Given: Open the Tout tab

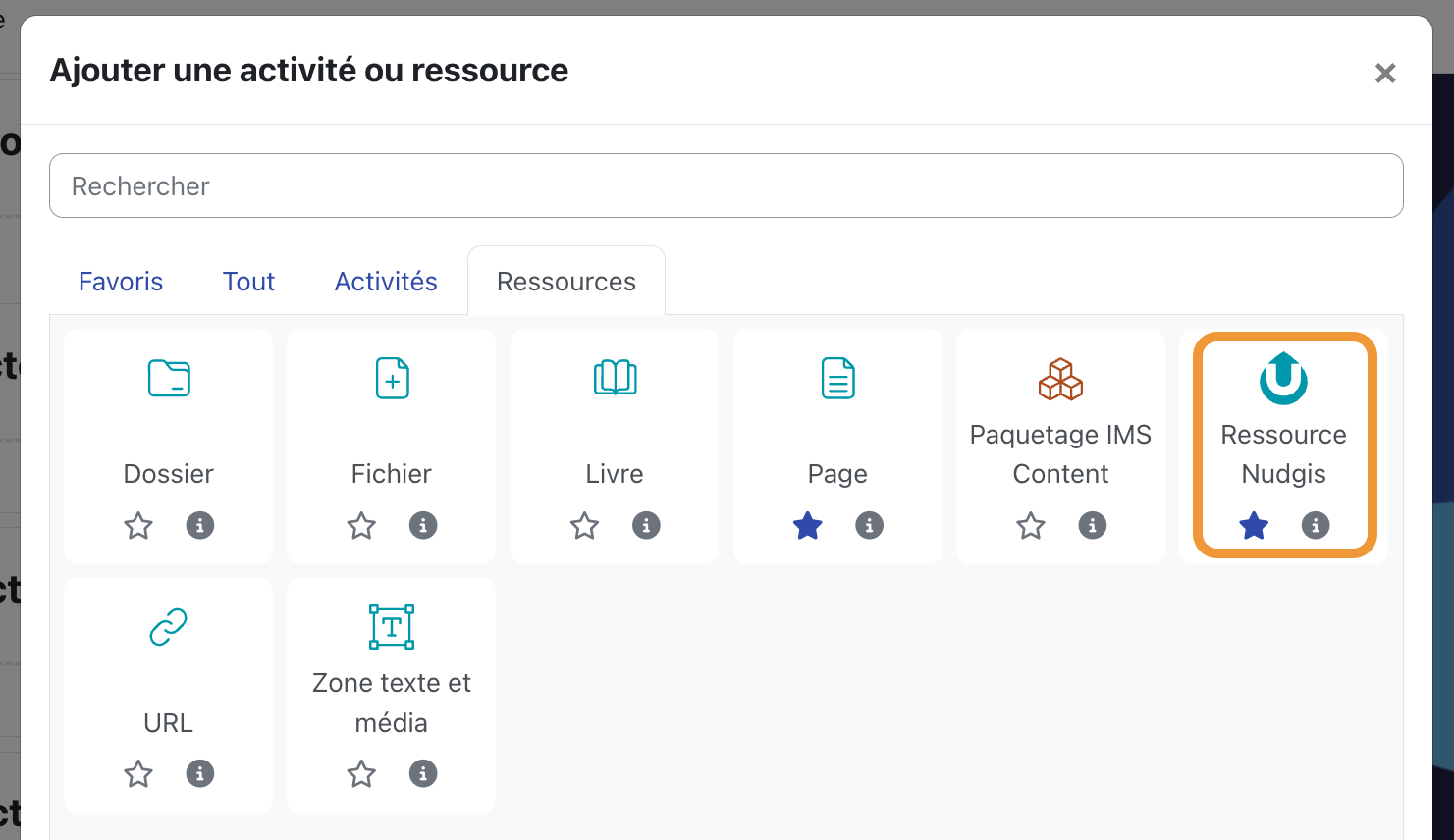Looking at the screenshot, I should pyautogui.click(x=248, y=282).
